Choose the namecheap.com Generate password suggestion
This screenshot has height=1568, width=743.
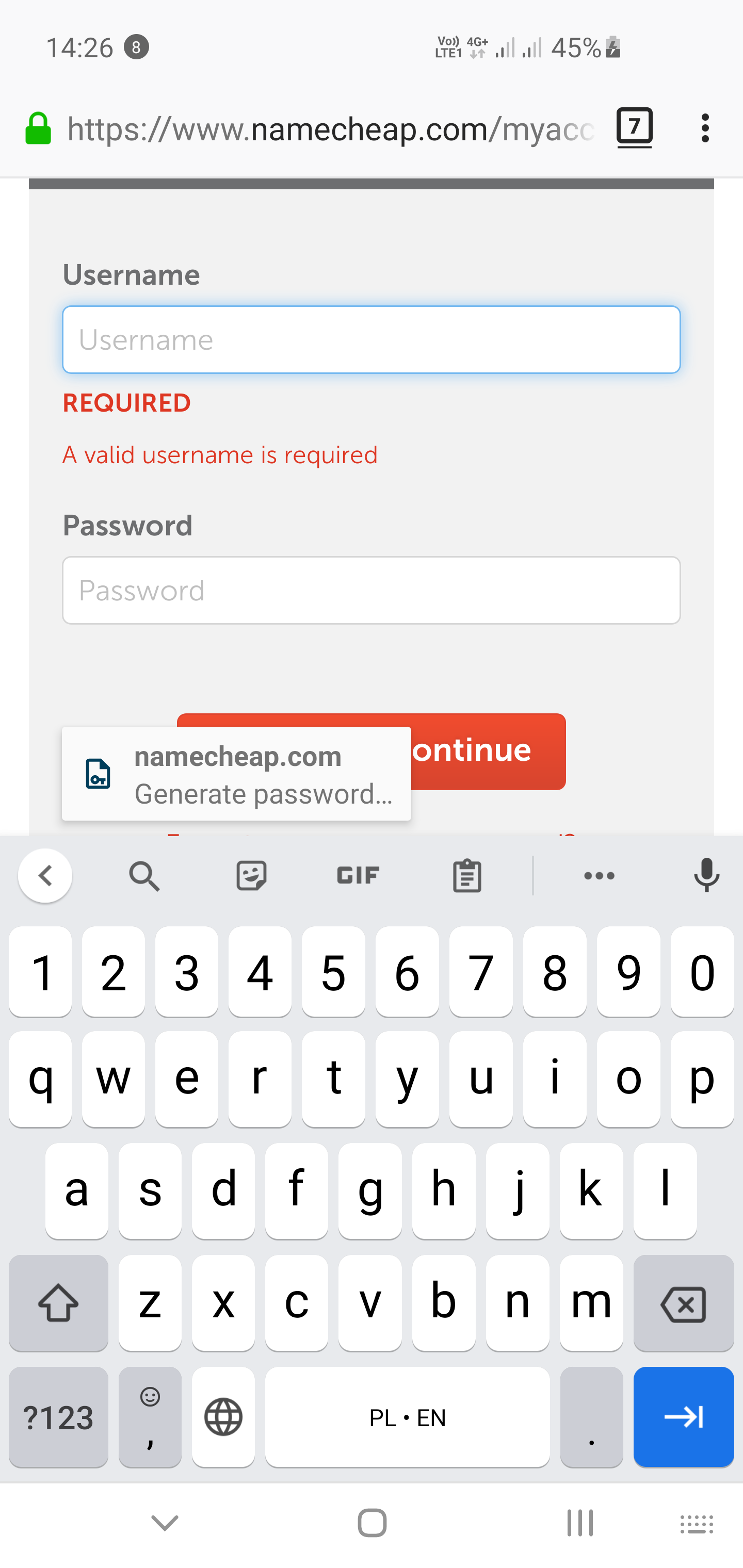point(237,774)
